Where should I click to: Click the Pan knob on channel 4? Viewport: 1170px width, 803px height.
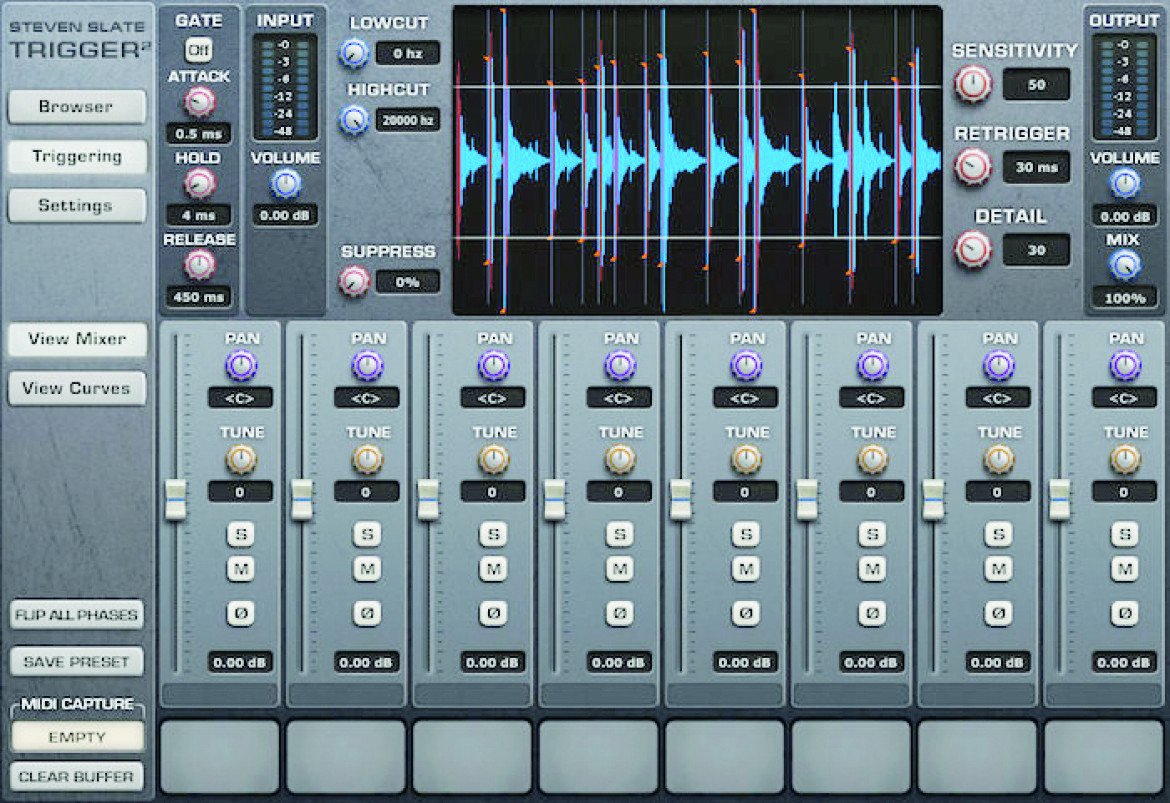pyautogui.click(x=620, y=366)
